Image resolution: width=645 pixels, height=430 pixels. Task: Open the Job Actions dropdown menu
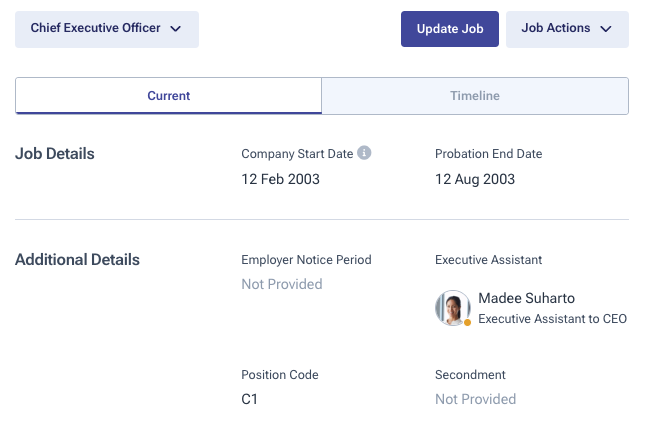click(567, 29)
